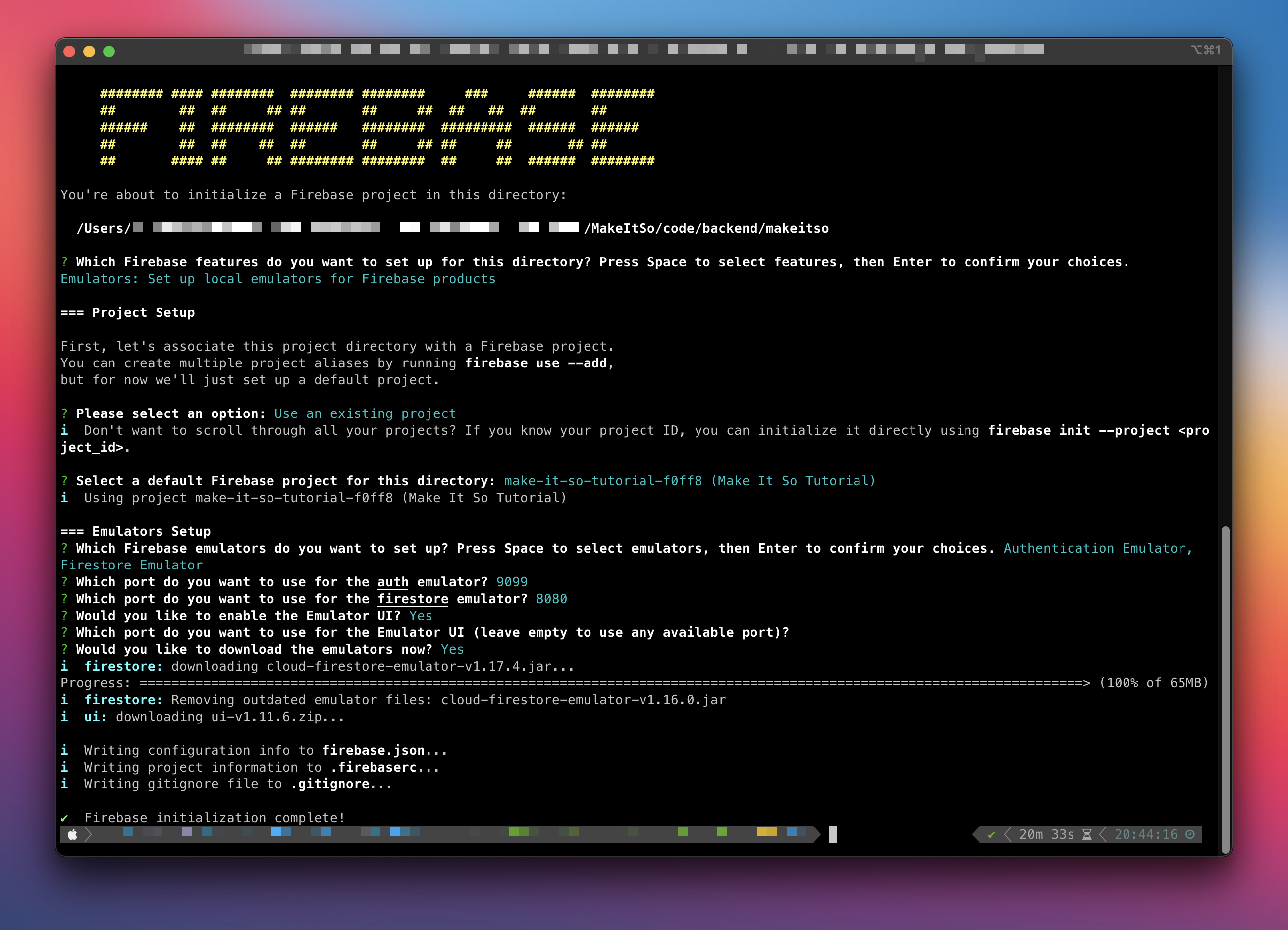
Task: Click the Apple icon in the status bar
Action: pyautogui.click(x=74, y=834)
